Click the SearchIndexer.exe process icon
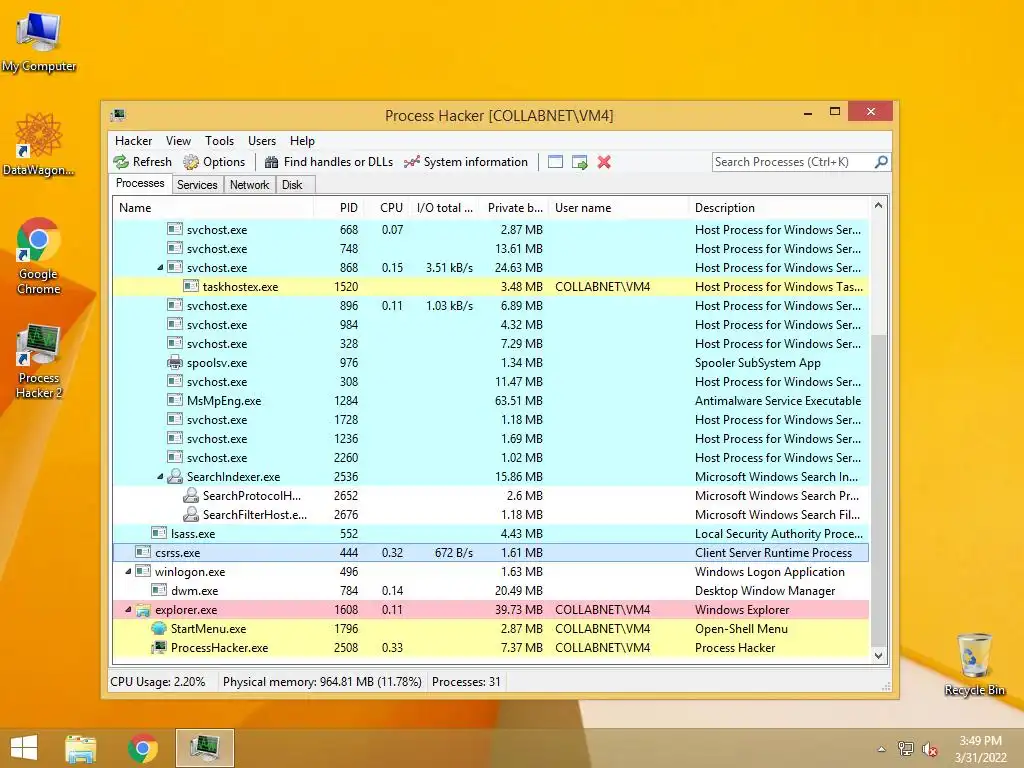The image size is (1024, 768). (x=174, y=477)
